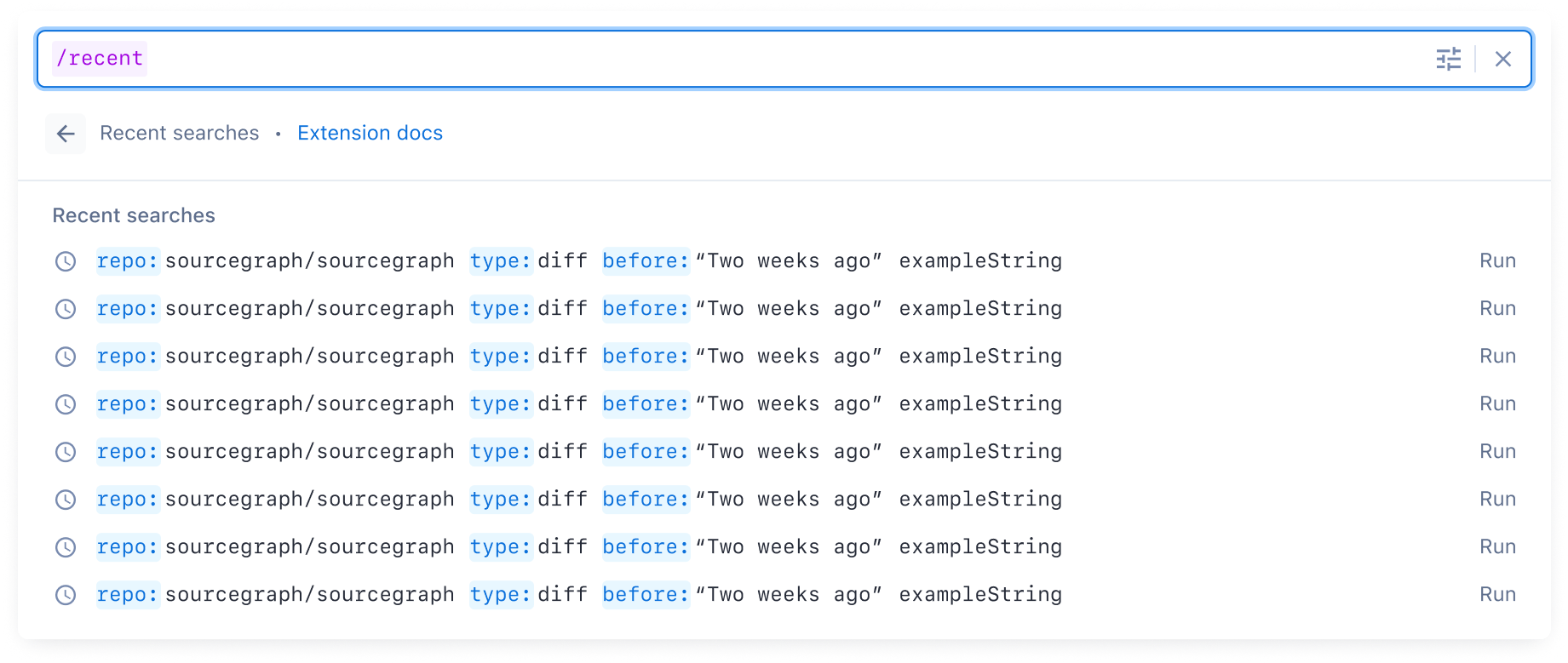This screenshot has height=663, width=1568.
Task: Select the fourth recent search query text
Action: click(x=579, y=404)
